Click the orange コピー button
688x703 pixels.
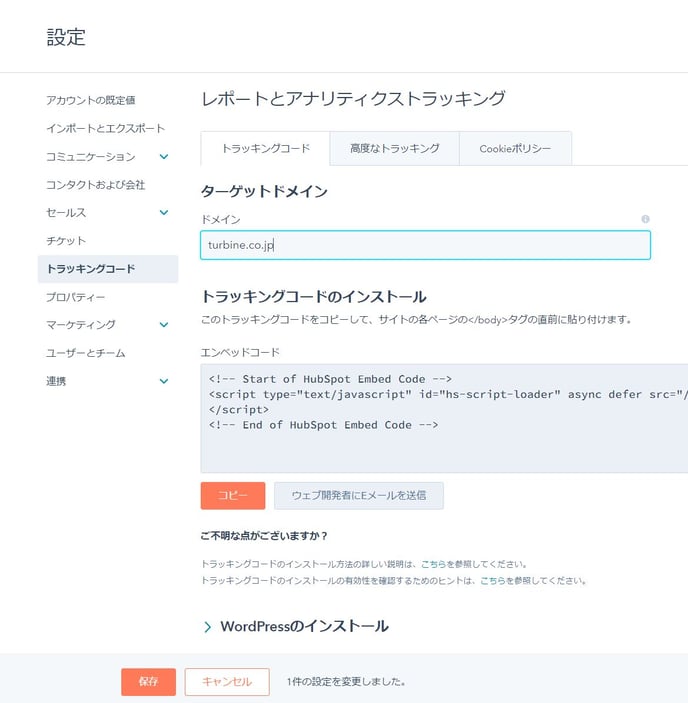233,495
